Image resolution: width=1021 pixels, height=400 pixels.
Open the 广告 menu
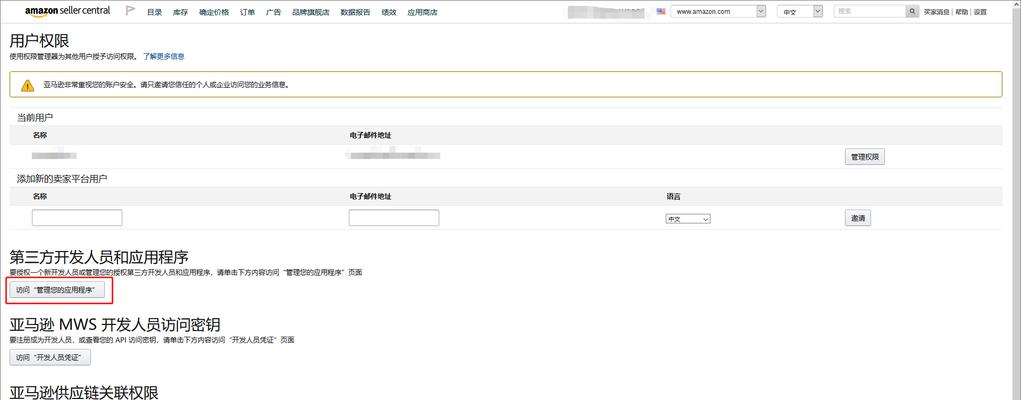[x=273, y=12]
